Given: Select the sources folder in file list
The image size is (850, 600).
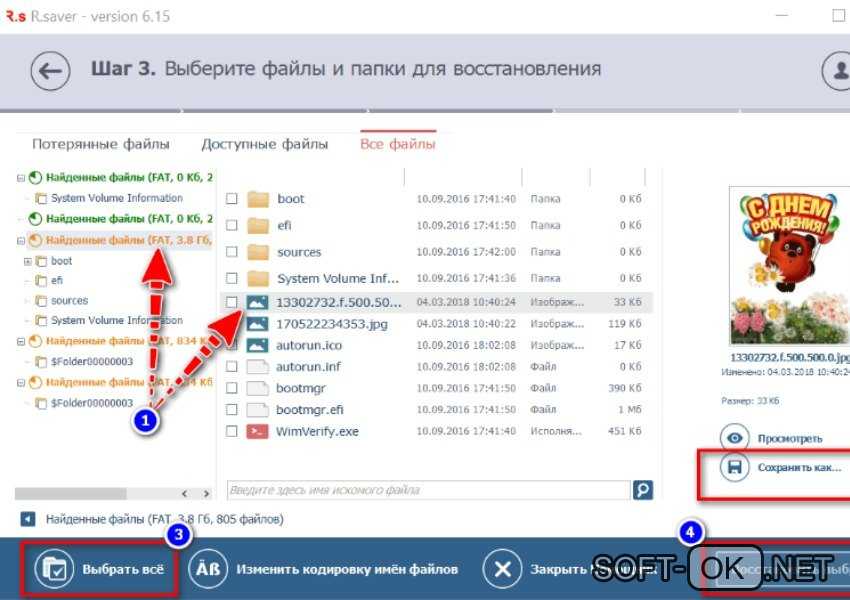Looking at the screenshot, I should click(x=299, y=252).
